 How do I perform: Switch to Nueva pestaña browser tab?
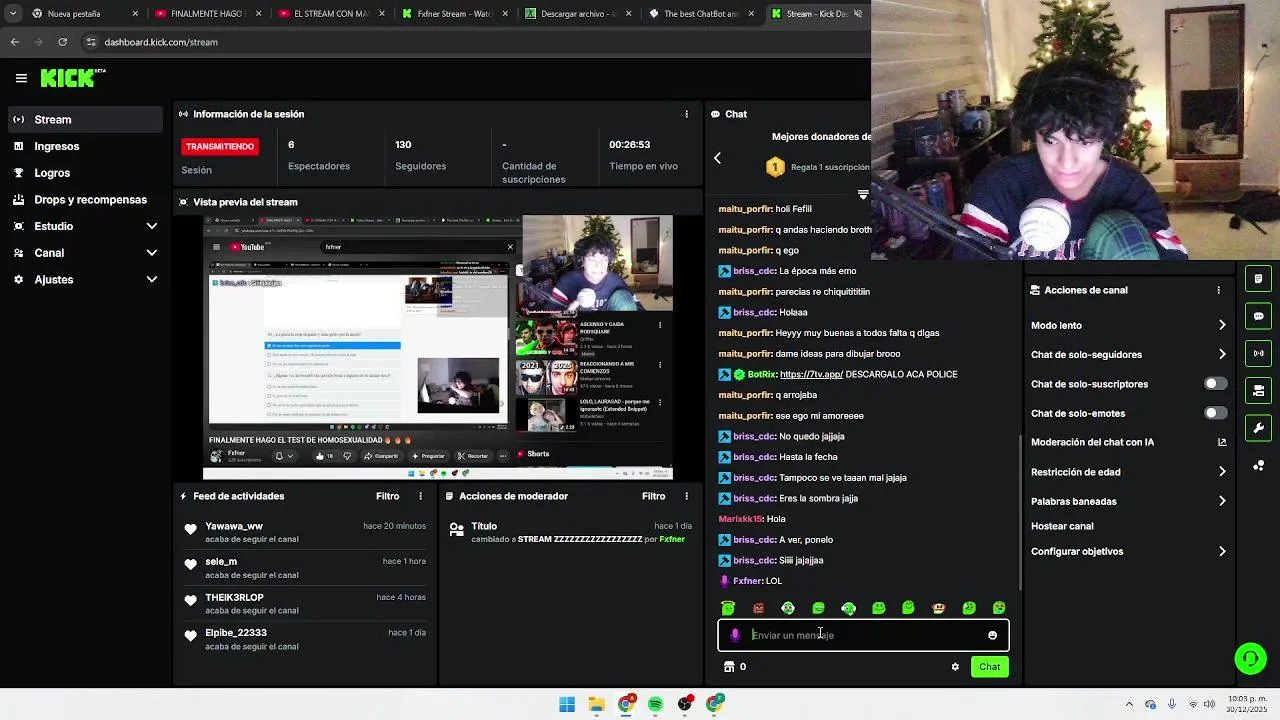(82, 14)
